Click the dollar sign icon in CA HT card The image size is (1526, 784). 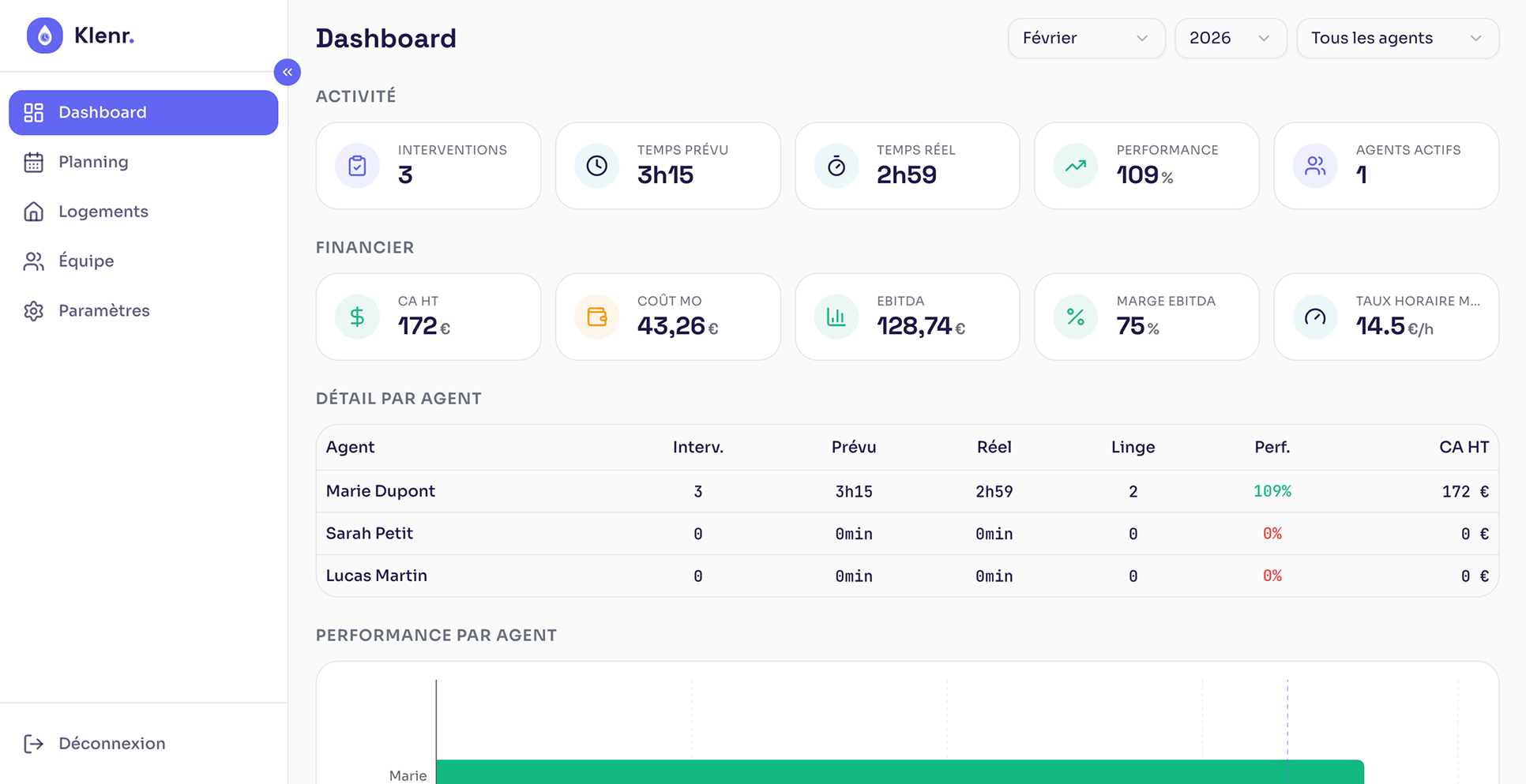click(x=357, y=317)
